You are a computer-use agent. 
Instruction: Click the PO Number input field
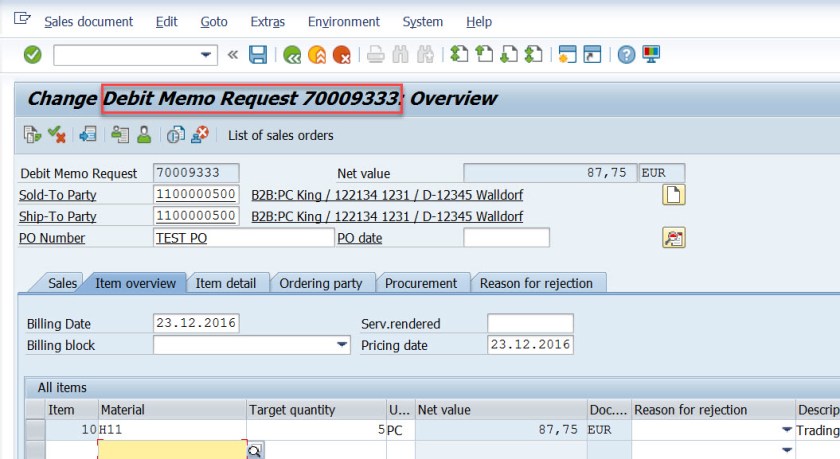tap(243, 238)
